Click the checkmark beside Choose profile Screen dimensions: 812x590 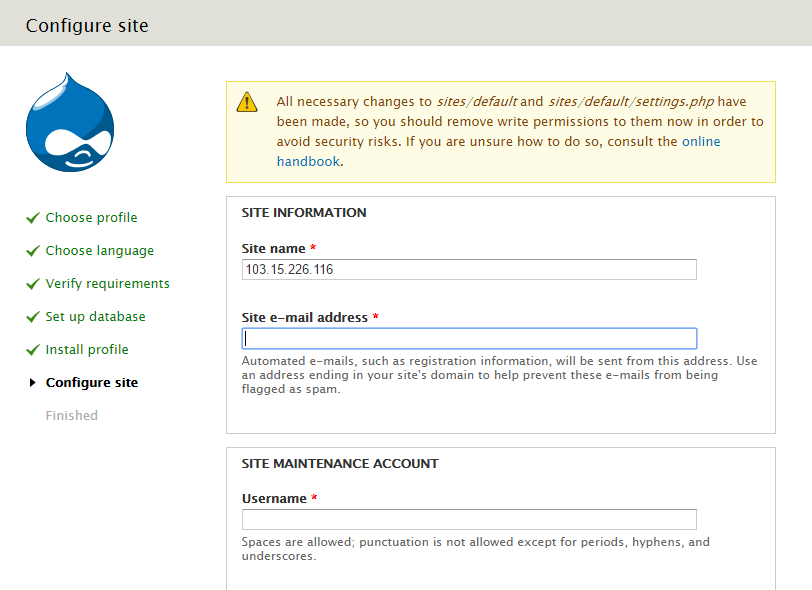[33, 218]
